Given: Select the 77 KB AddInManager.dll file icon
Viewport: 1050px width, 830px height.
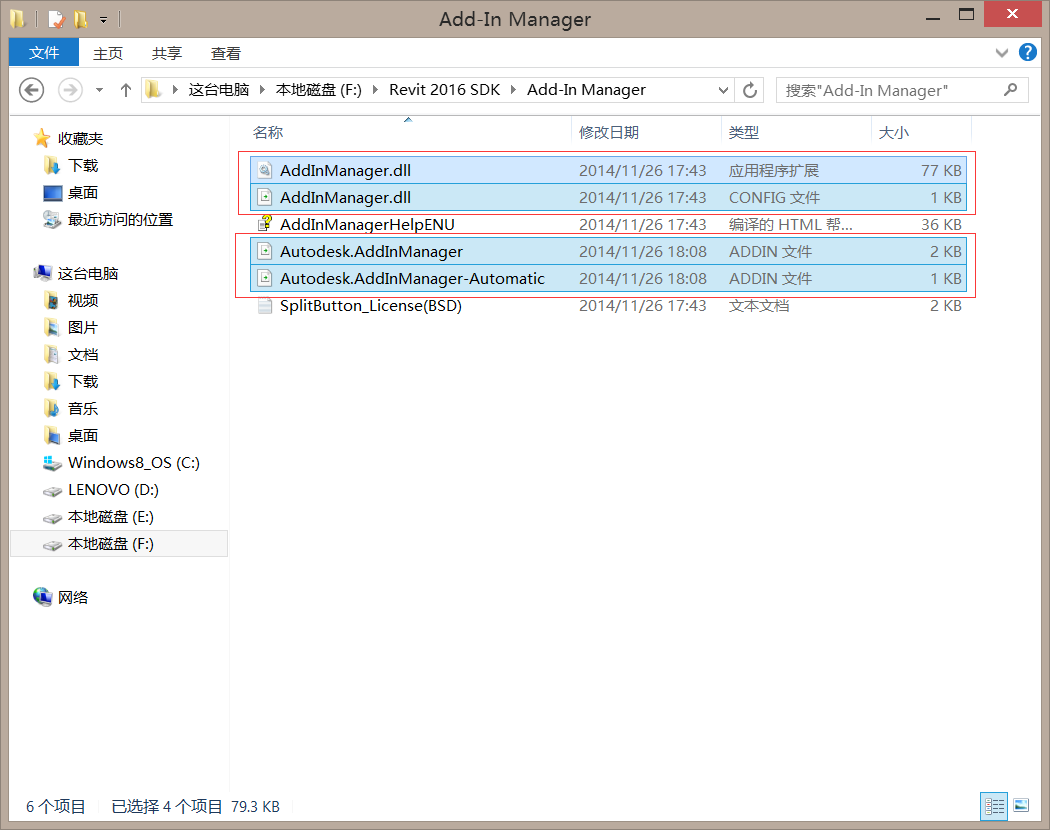Looking at the screenshot, I should pos(265,170).
